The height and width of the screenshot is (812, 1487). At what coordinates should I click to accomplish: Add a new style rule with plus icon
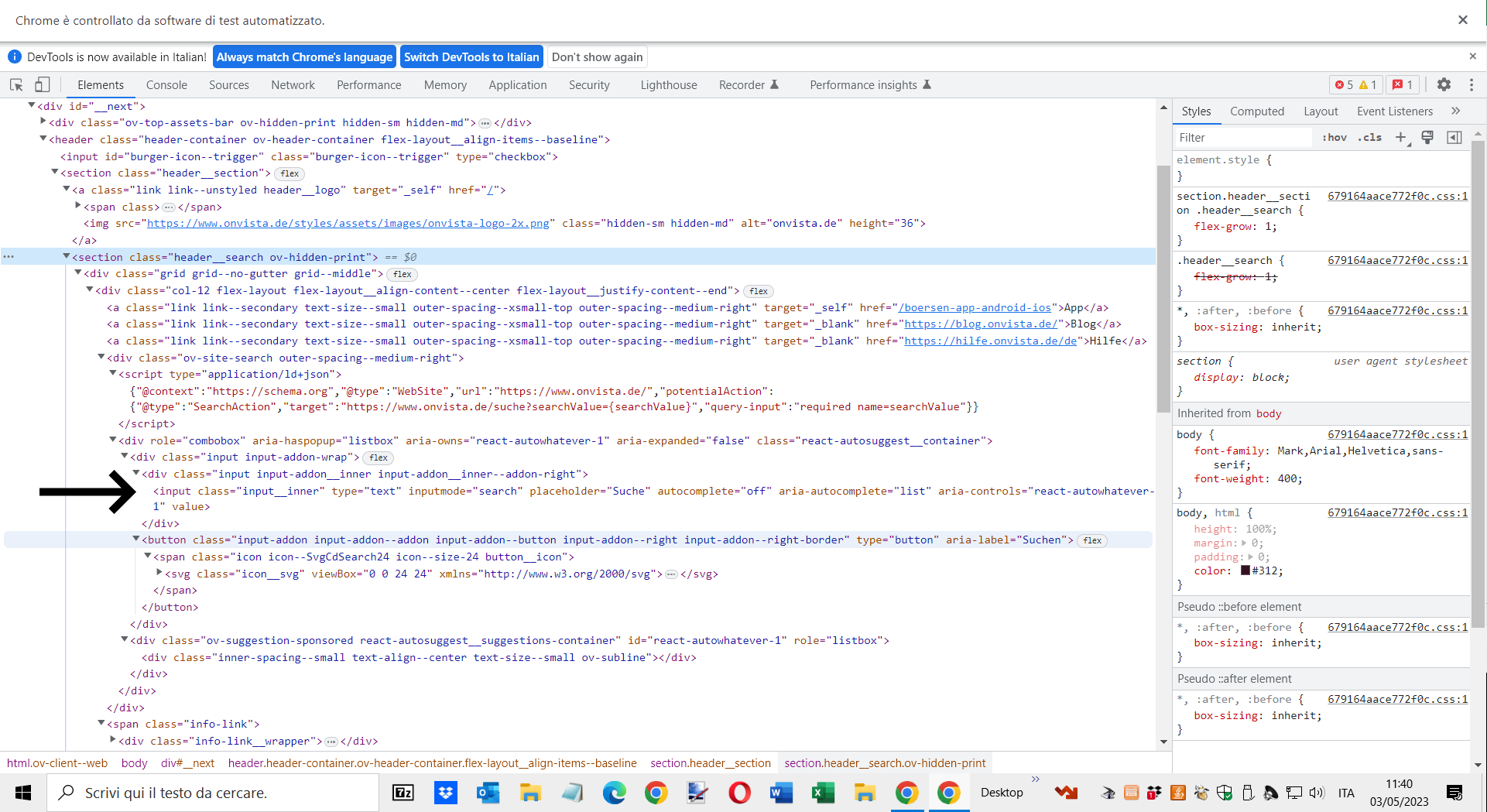[1401, 137]
